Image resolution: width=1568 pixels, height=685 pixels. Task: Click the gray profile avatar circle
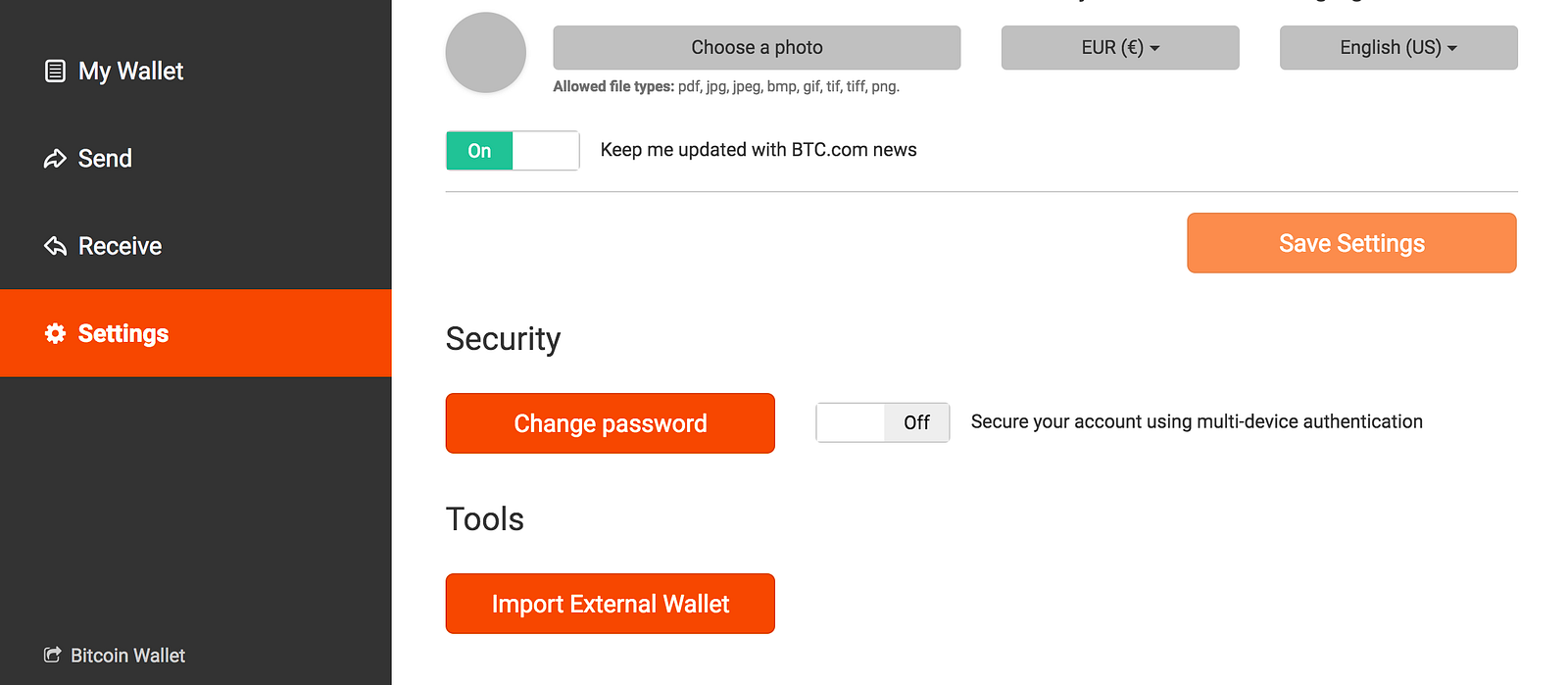tap(486, 53)
